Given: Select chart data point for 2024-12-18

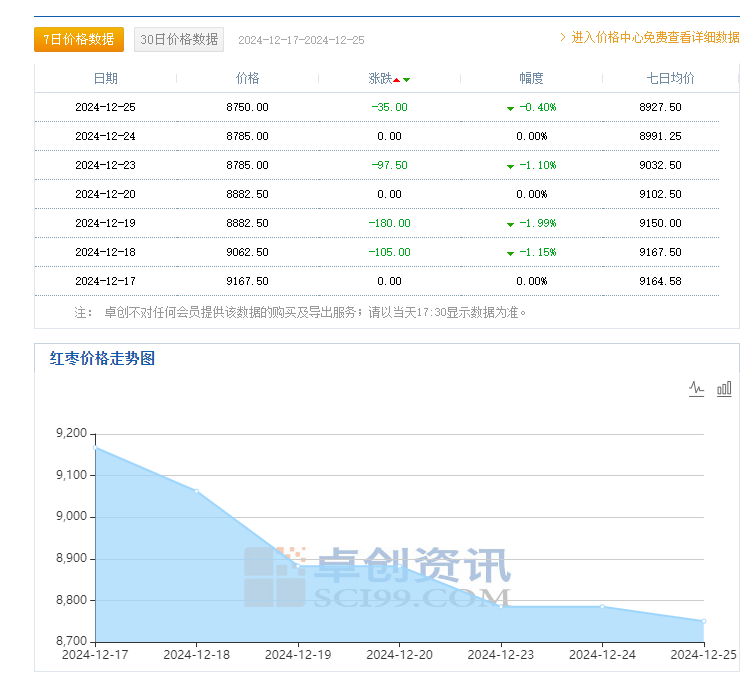Looking at the screenshot, I should tap(197, 491).
